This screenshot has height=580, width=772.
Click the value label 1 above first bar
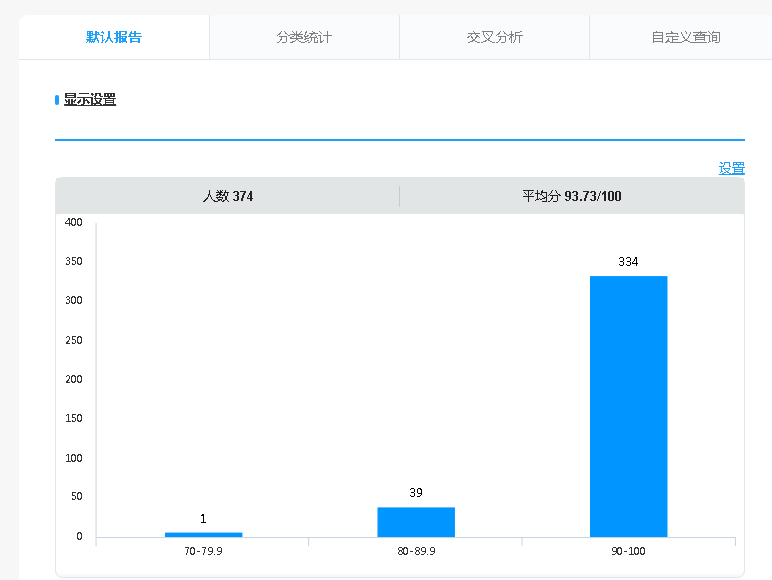203,519
